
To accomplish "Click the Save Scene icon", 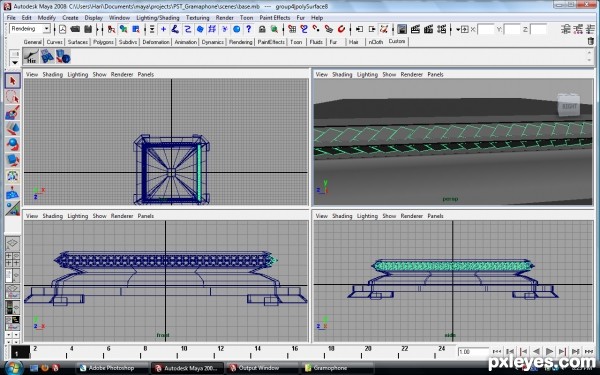I will pyautogui.click(x=88, y=29).
